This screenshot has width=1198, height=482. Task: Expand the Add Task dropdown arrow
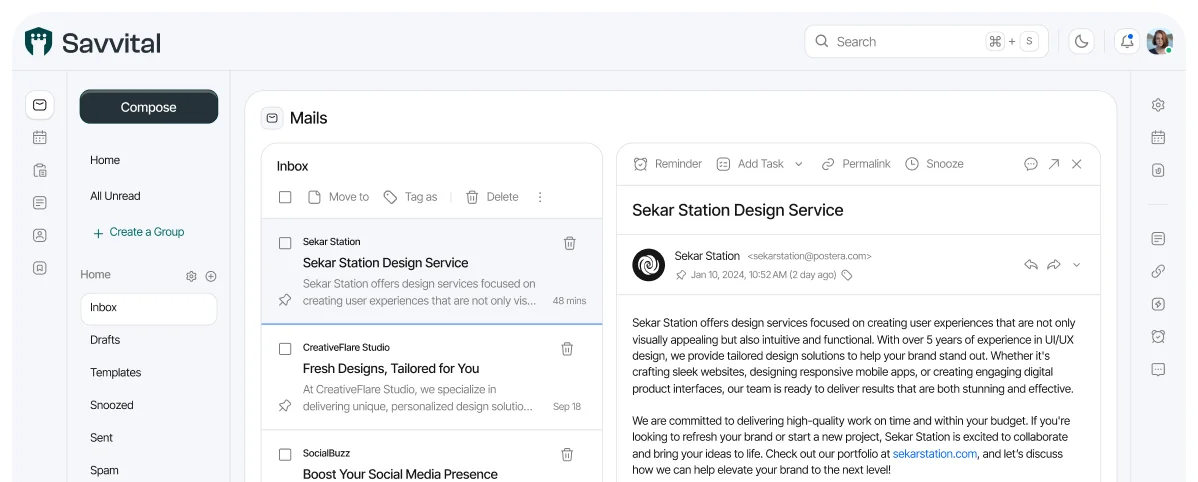(799, 164)
